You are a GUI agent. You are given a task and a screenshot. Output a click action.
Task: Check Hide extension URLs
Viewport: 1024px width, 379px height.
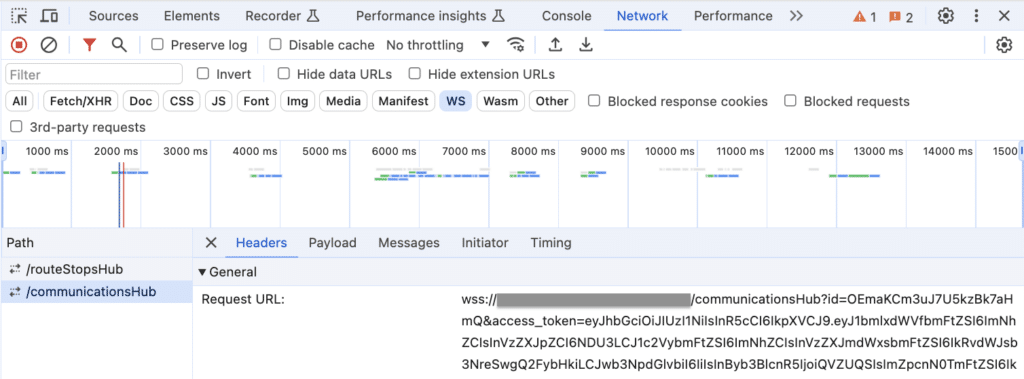tap(415, 73)
